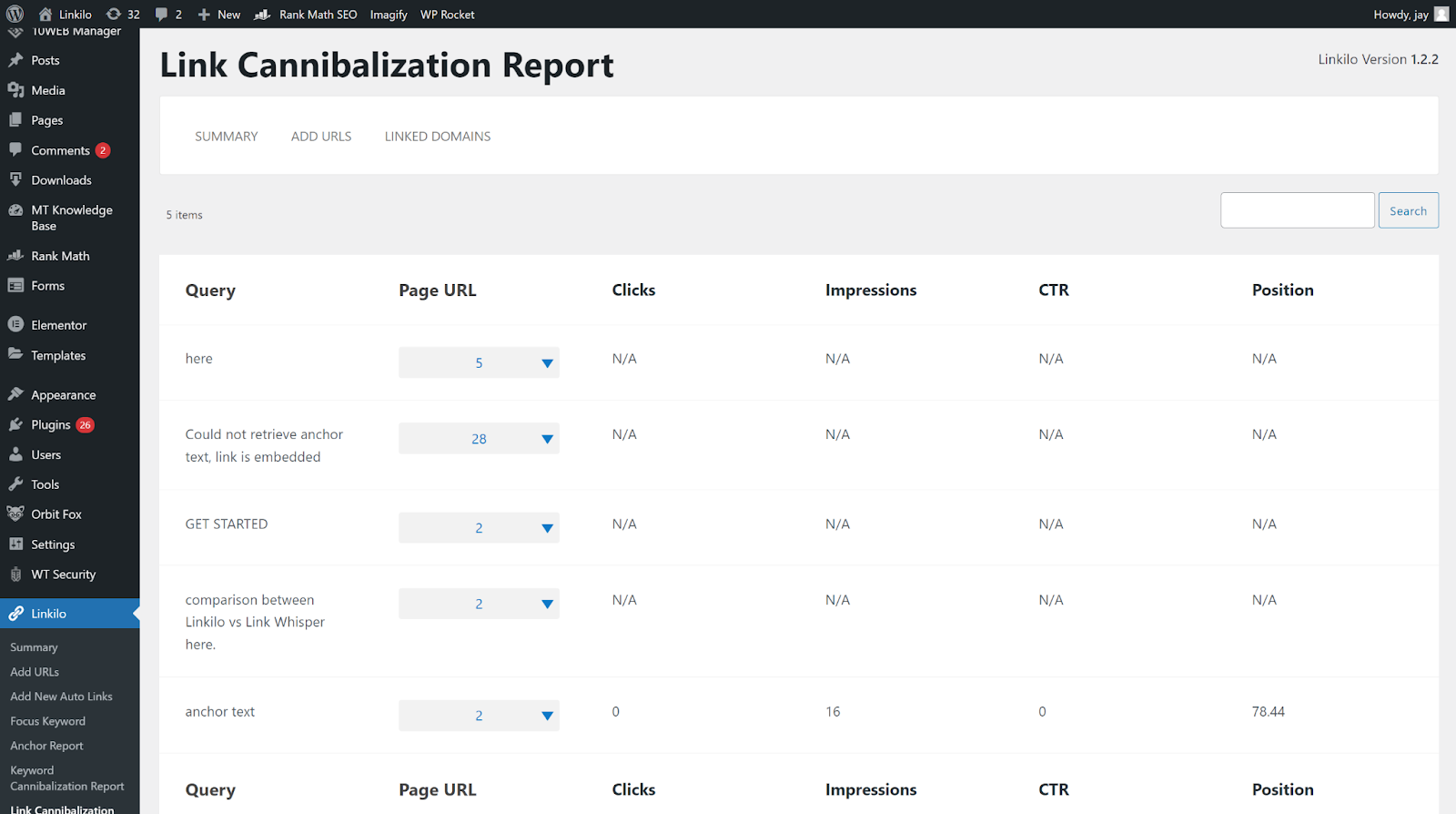Open the Rank Math SEO bar-chart icon

pyautogui.click(x=262, y=15)
